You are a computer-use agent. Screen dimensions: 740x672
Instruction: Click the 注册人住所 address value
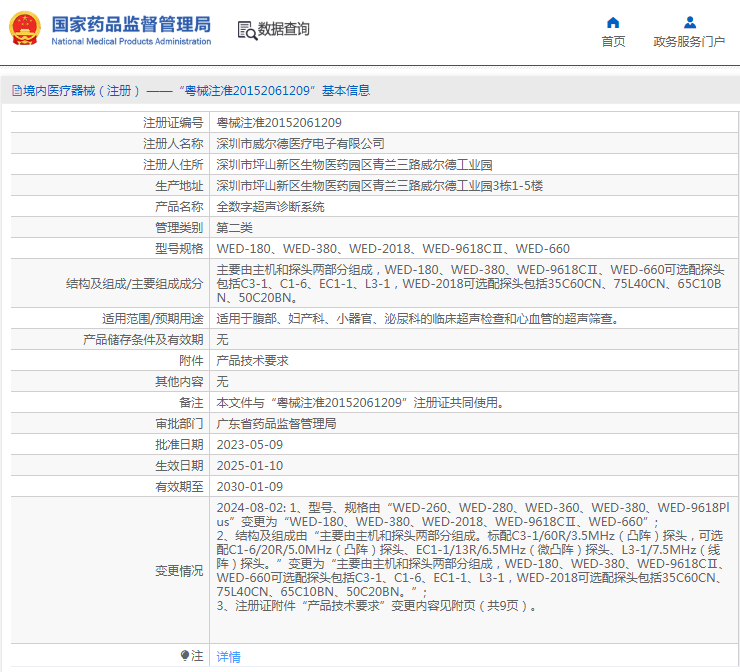tap(354, 165)
